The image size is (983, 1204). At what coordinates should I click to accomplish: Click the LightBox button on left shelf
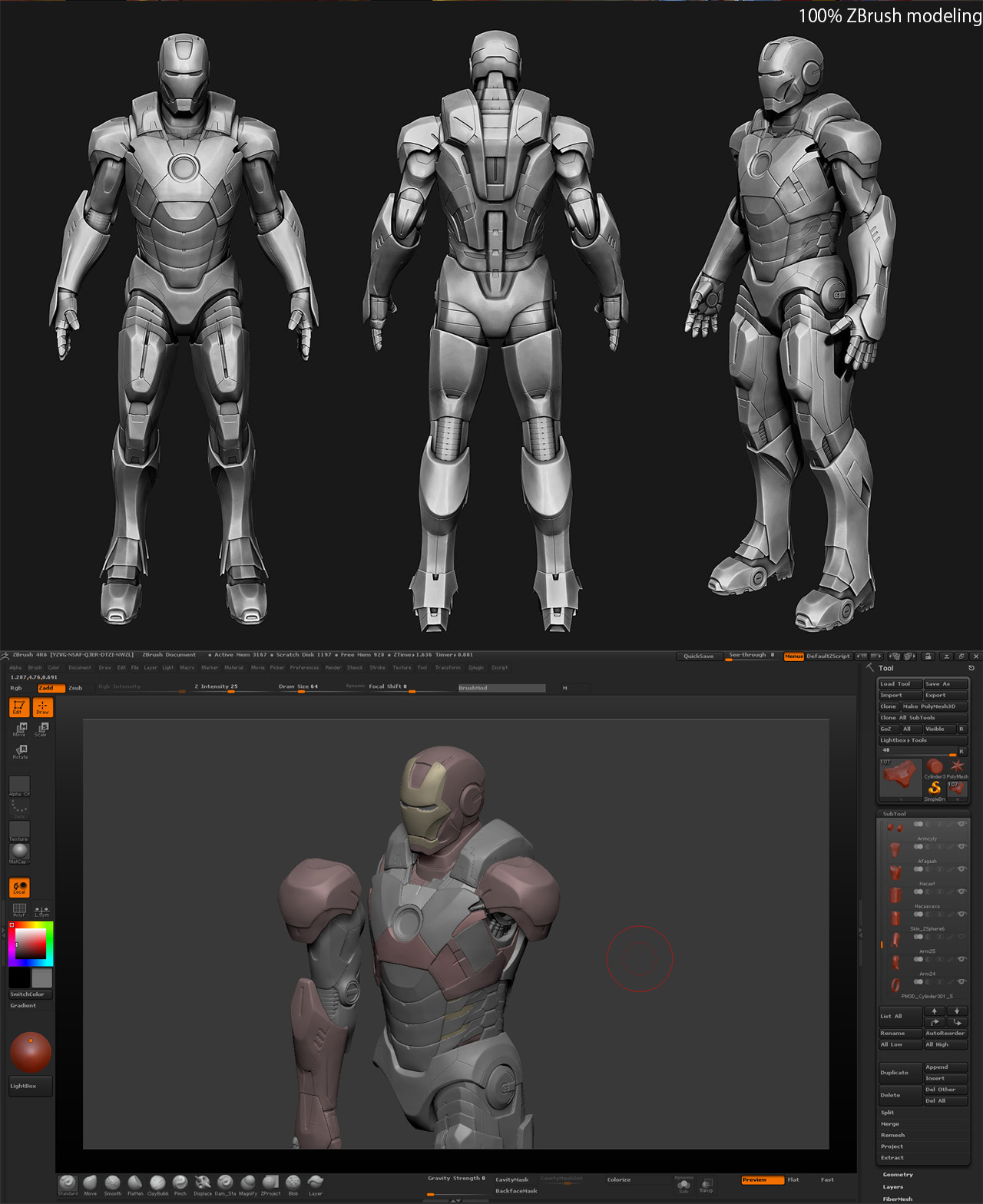tap(30, 1086)
